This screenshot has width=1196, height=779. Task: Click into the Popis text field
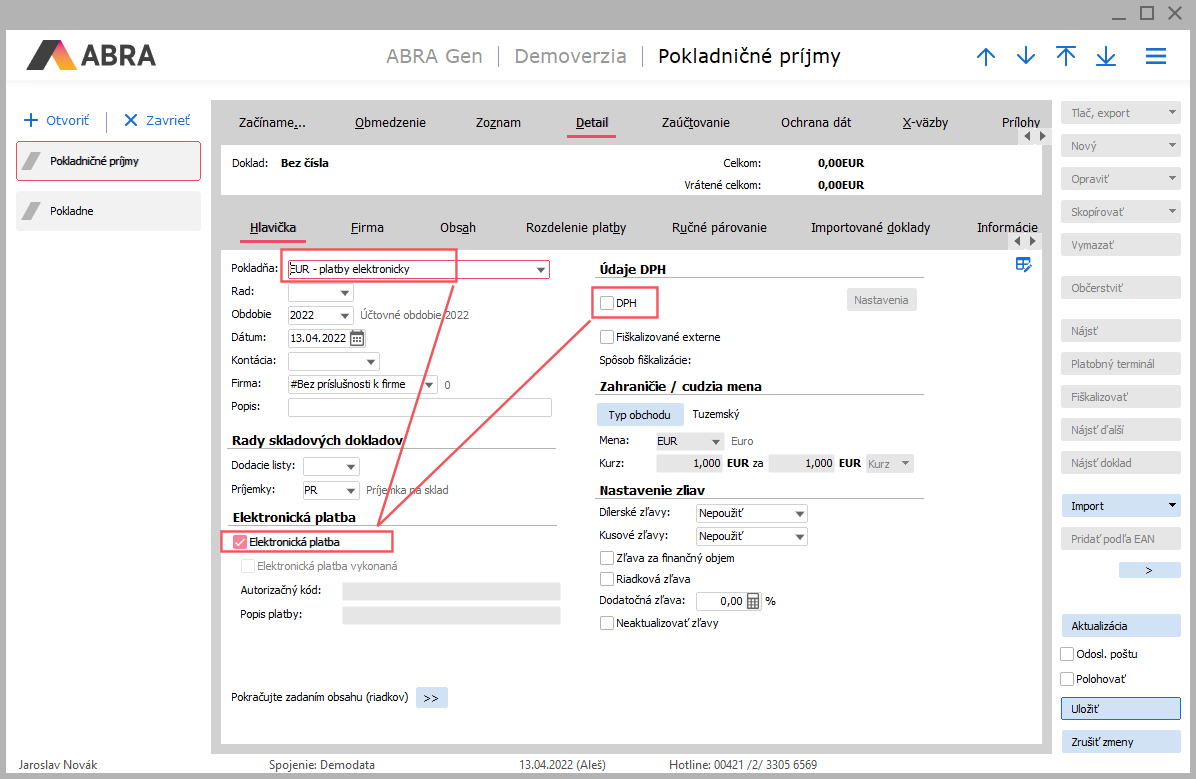click(419, 407)
